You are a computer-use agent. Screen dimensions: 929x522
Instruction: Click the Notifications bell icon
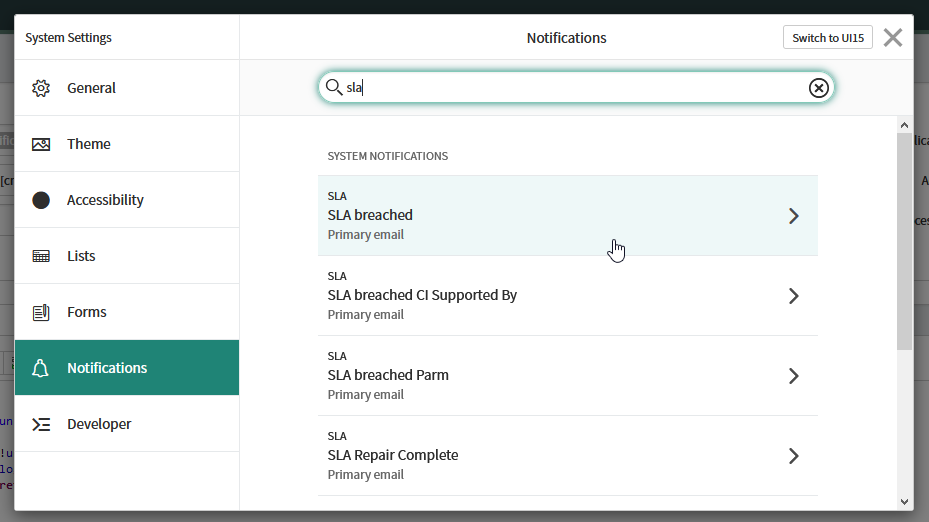tap(40, 368)
